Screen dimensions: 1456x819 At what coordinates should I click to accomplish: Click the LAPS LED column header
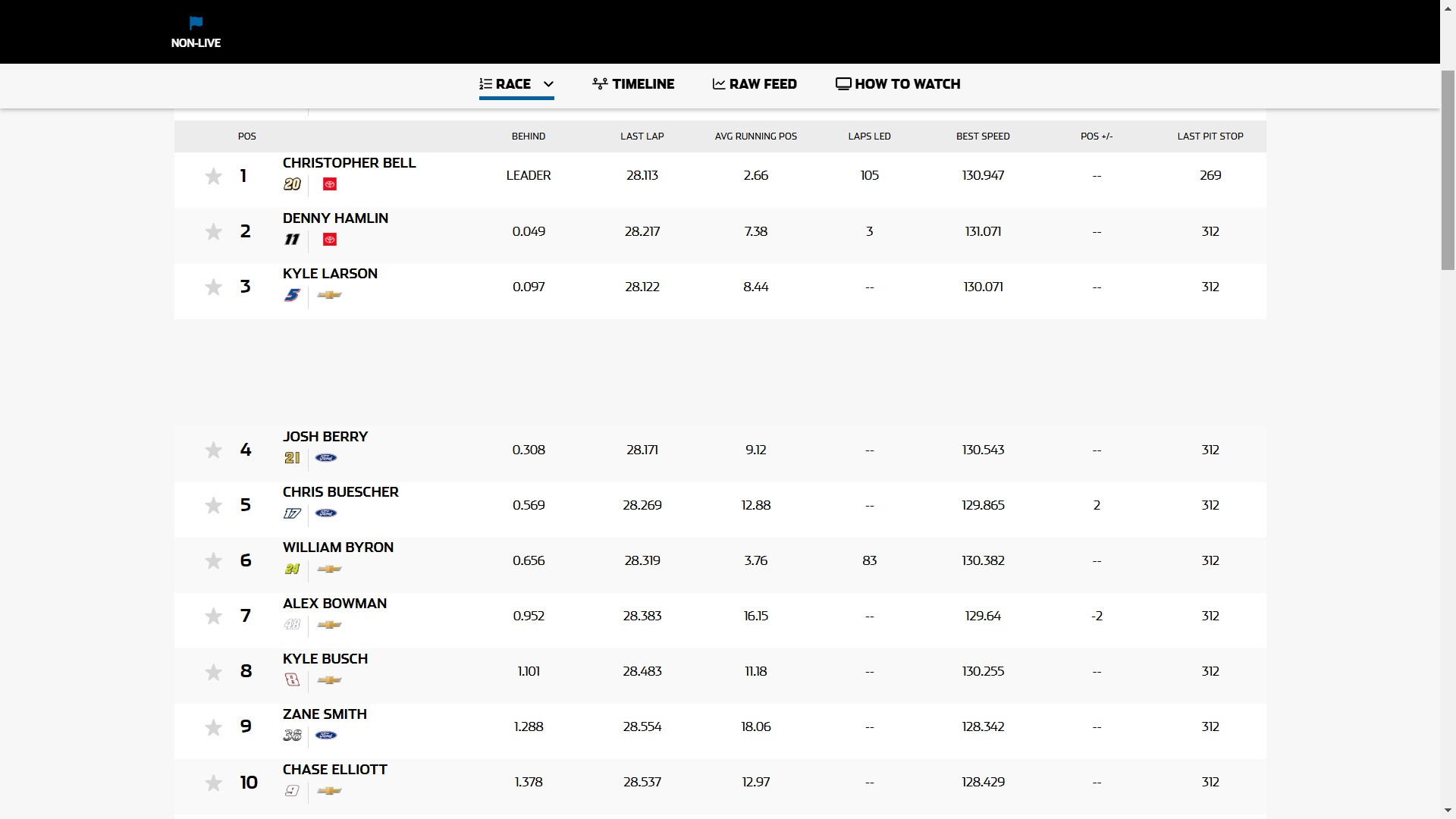point(870,136)
